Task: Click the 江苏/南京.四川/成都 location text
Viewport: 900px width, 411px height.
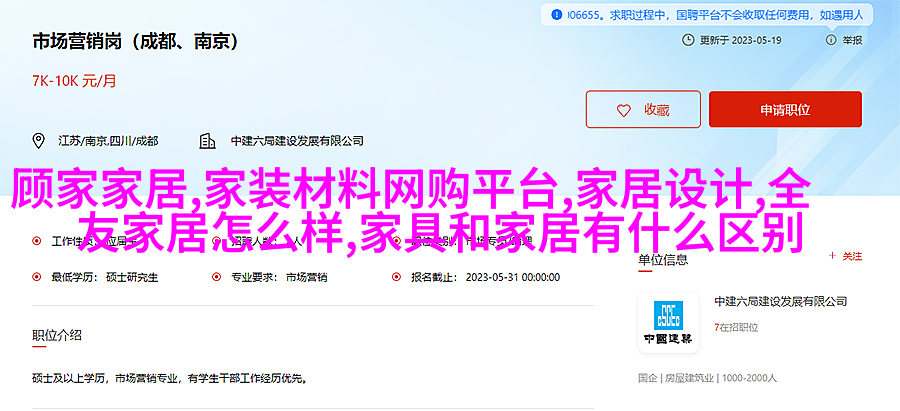Action: pyautogui.click(x=108, y=141)
